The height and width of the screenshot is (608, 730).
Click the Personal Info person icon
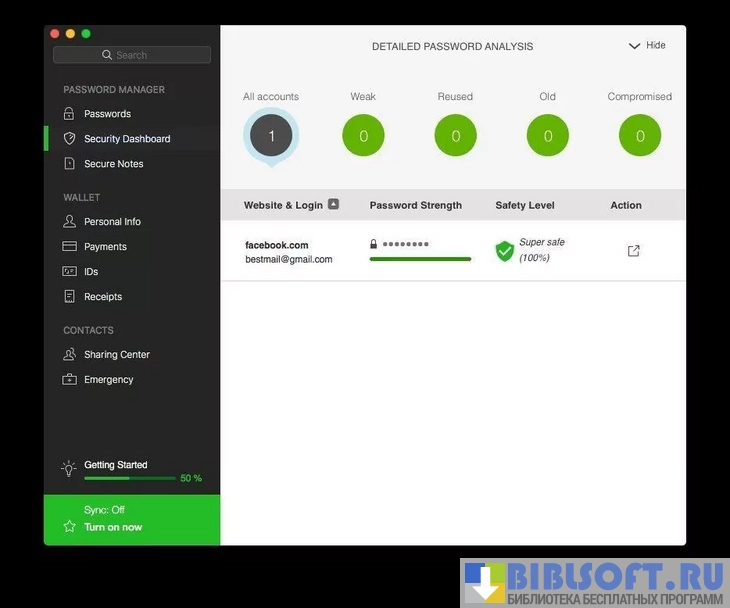tap(69, 221)
